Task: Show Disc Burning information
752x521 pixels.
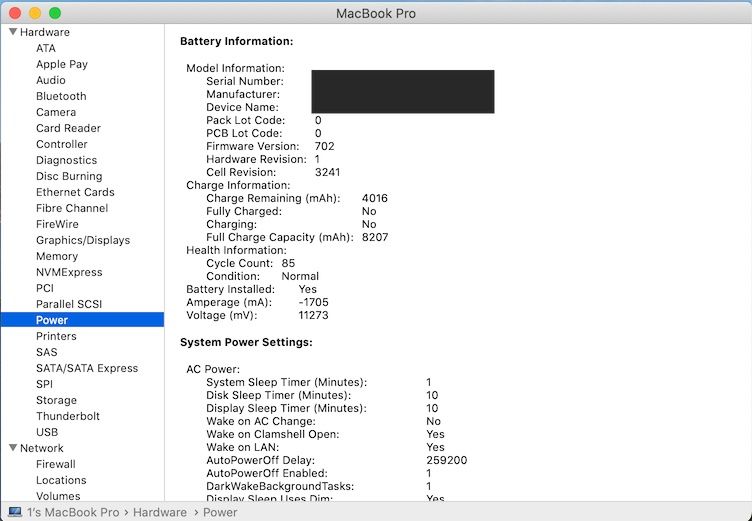Action: click(x=69, y=176)
